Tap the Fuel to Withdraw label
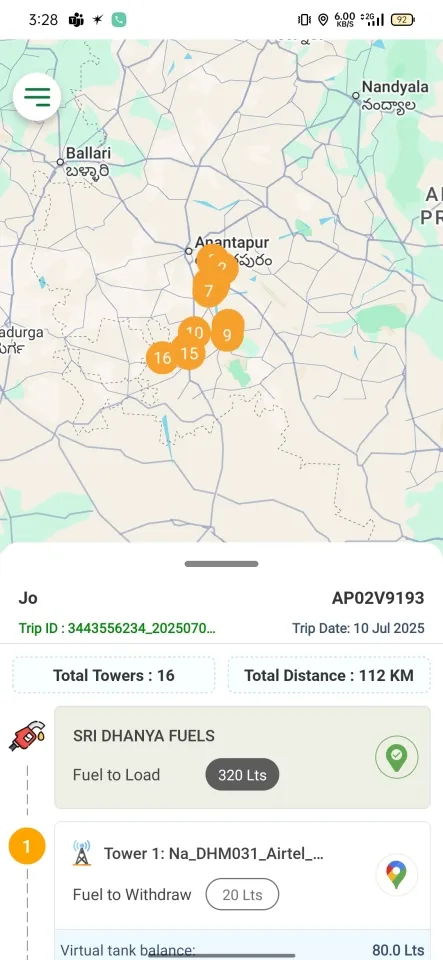This screenshot has width=443, height=960. click(132, 894)
